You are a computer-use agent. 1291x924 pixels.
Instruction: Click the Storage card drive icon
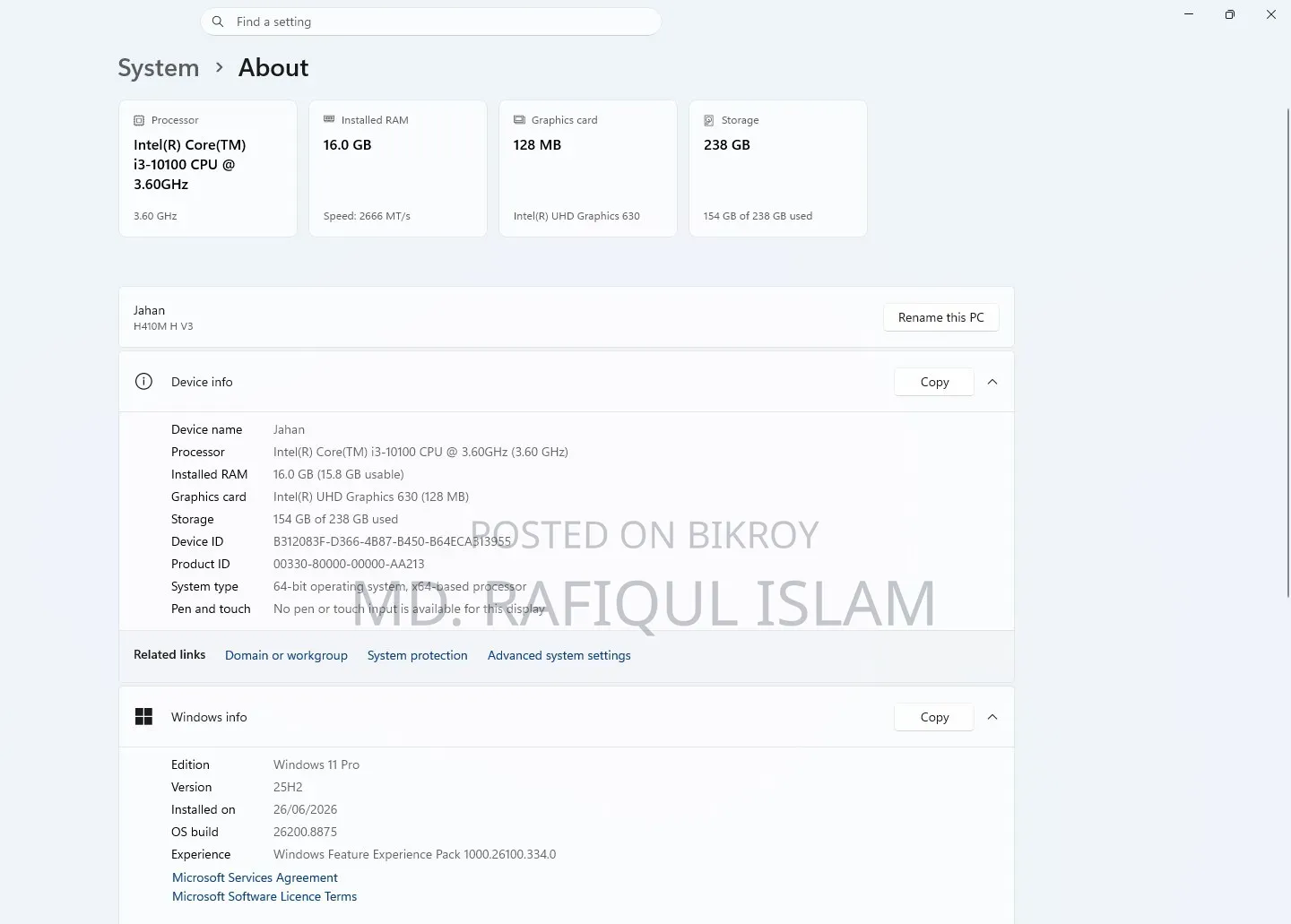click(x=709, y=120)
